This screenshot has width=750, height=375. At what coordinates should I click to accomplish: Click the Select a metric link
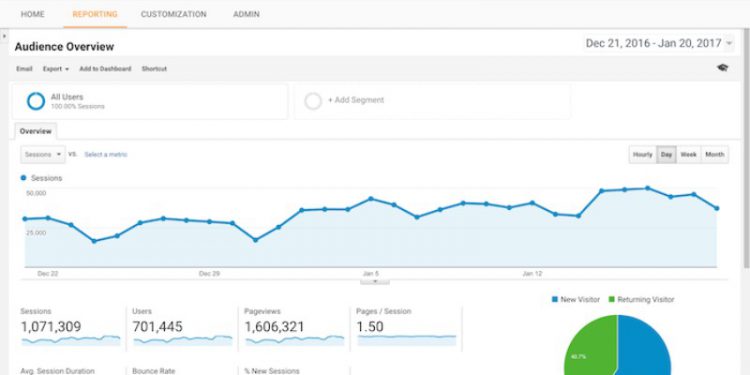[x=106, y=154]
